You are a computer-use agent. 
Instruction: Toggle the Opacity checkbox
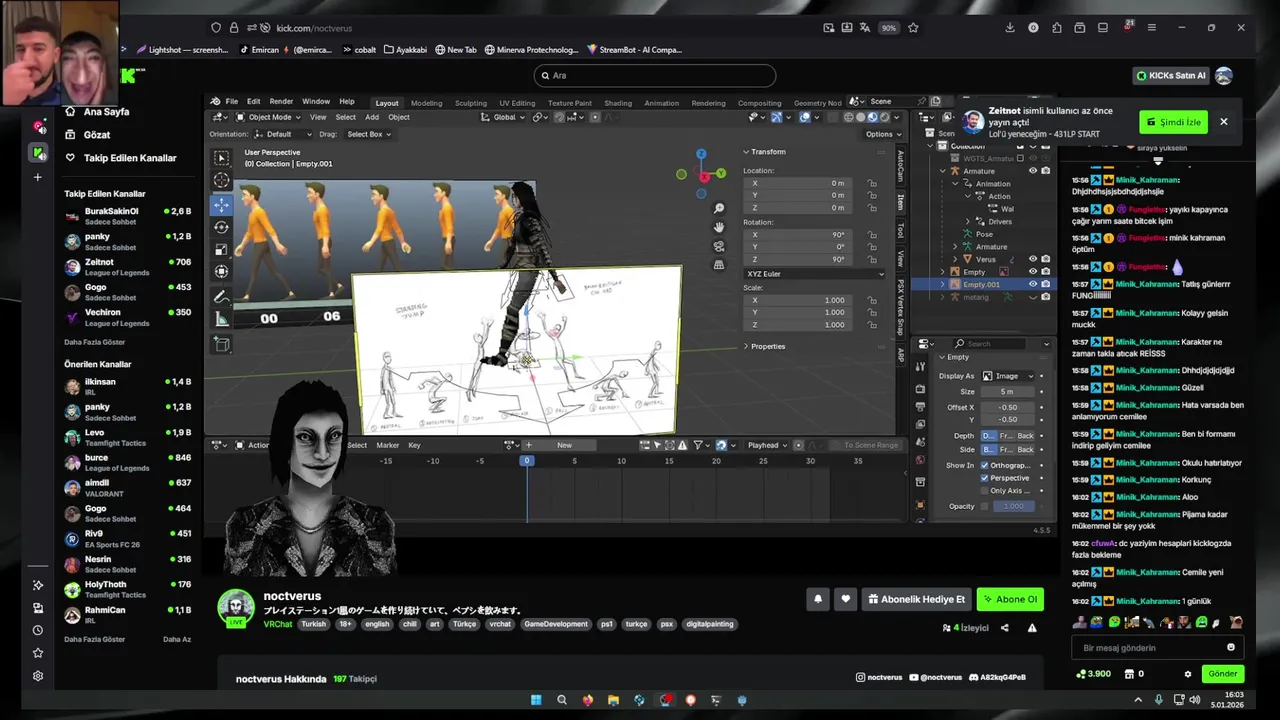pyautogui.click(x=985, y=506)
